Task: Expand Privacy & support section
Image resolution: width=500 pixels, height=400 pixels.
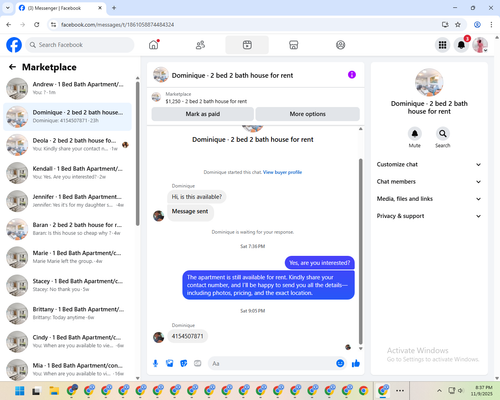Action: click(x=429, y=216)
